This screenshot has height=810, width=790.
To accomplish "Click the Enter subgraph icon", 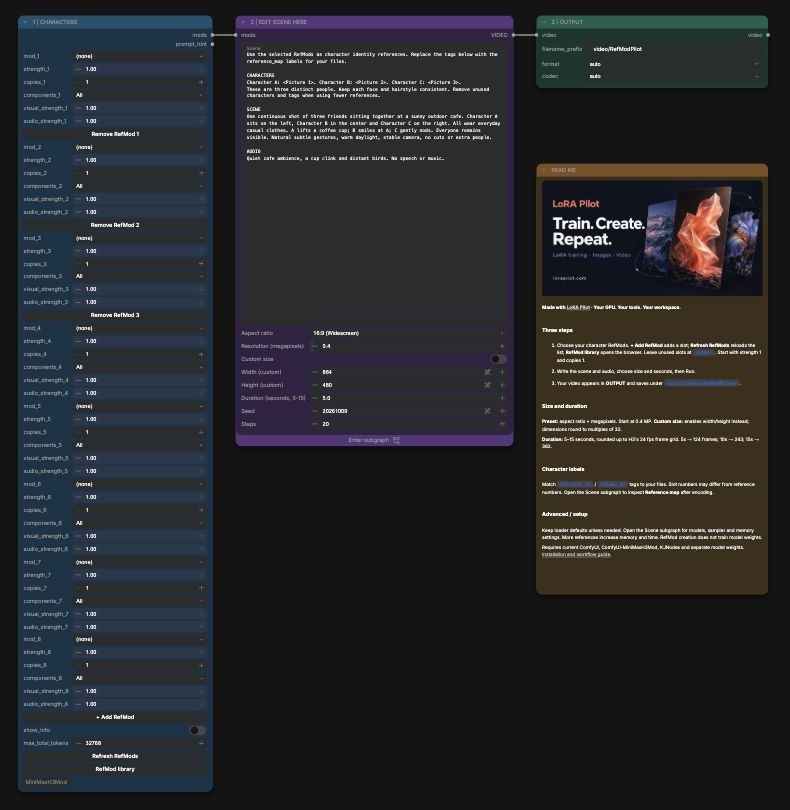I will click(x=396, y=440).
